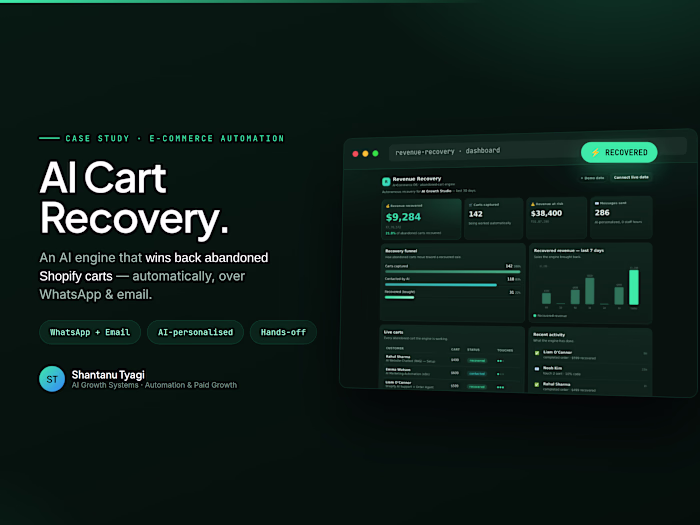Screen dimensions: 700x525
Task: Click the Revenue Recovery app logo icon
Action: click(386, 182)
